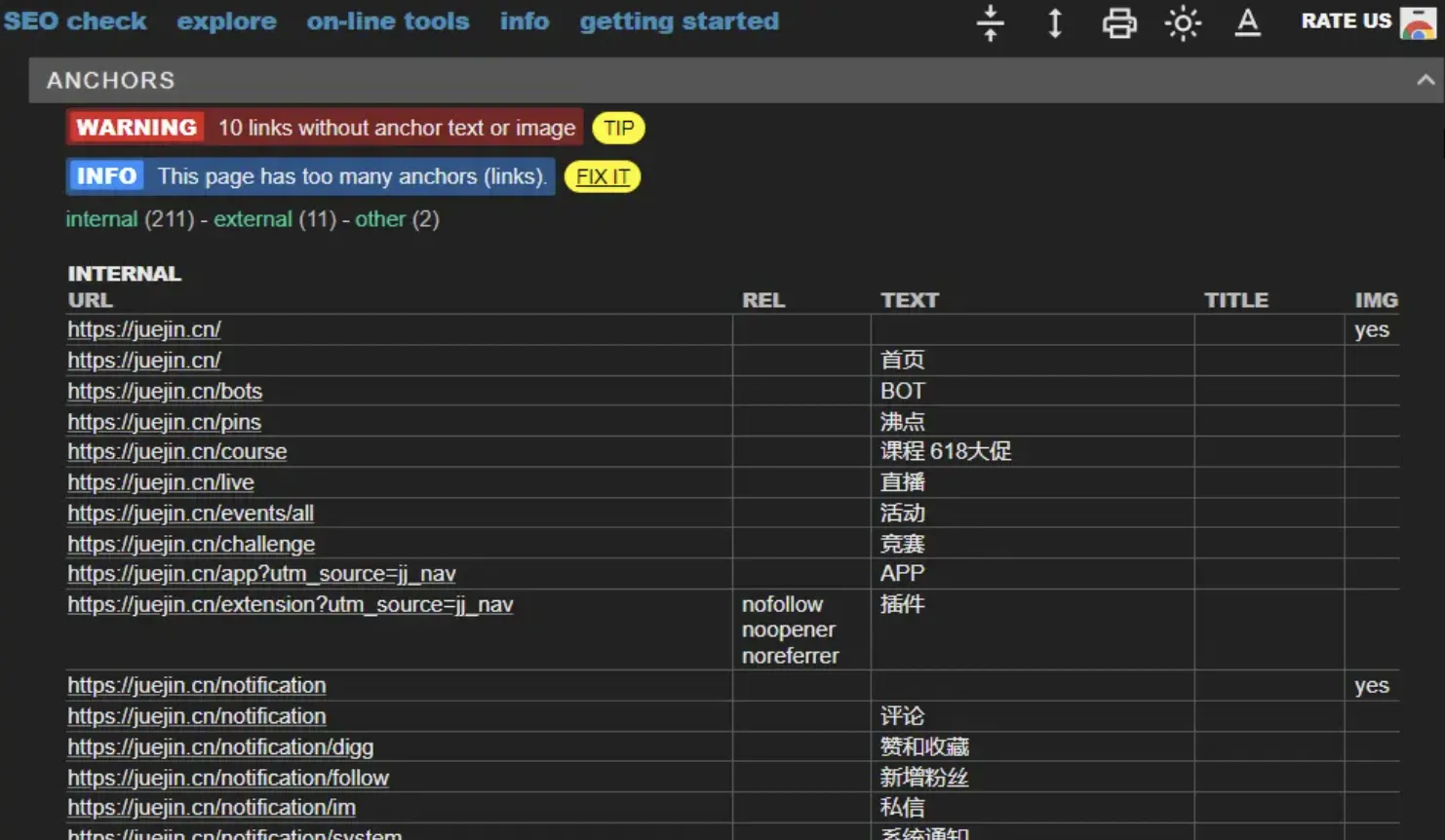This screenshot has height=840, width=1445.
Task: Click the yellow FIX IT button
Action: (x=603, y=176)
